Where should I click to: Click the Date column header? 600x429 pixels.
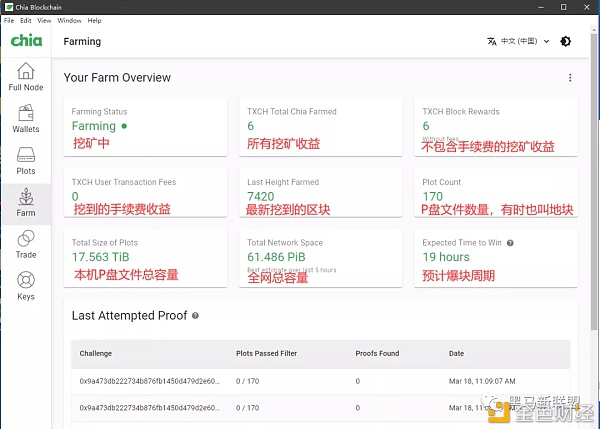point(457,354)
